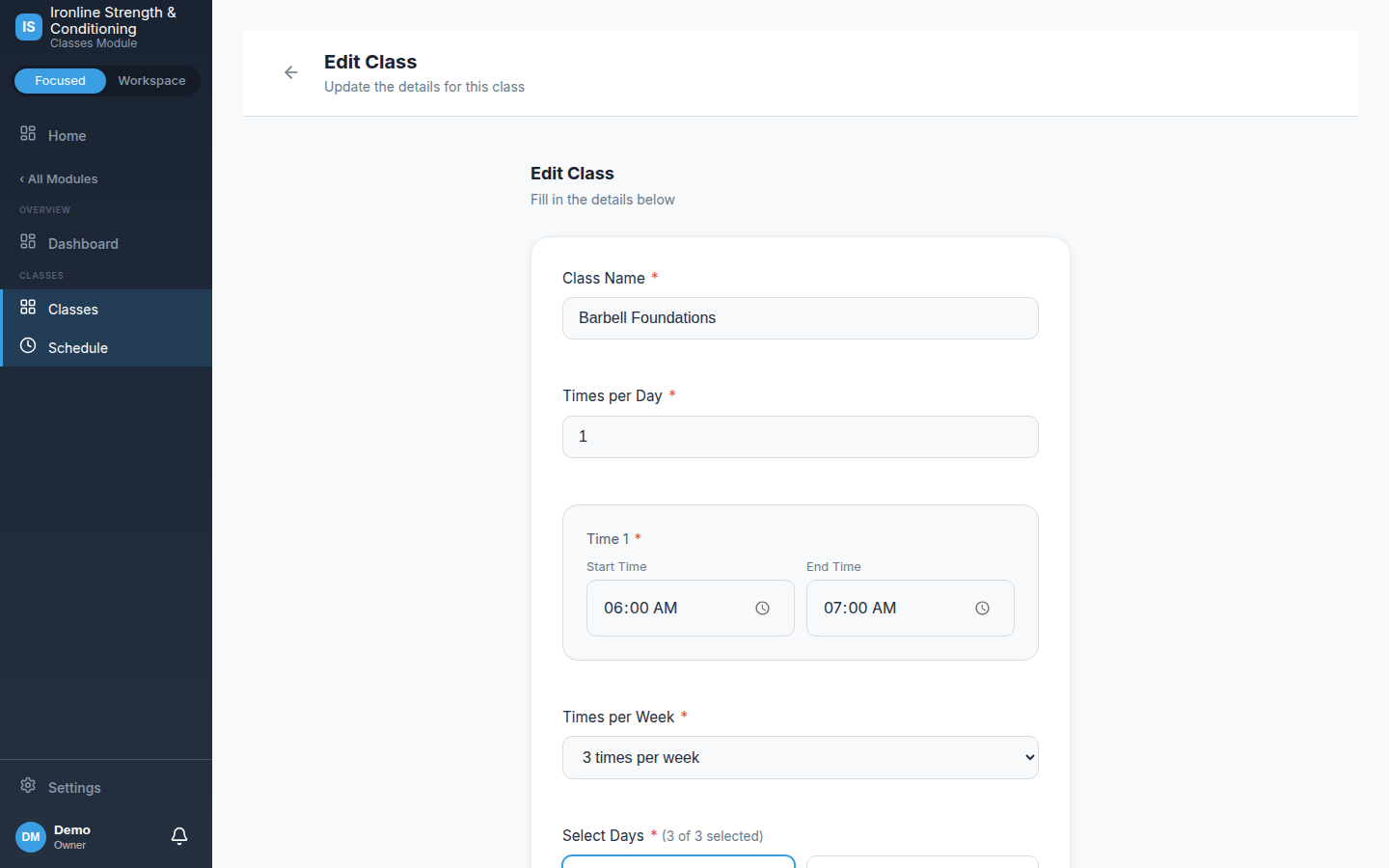The width and height of the screenshot is (1389, 868).
Task: Click the '(3 of 3 selected)' text
Action: tap(713, 836)
